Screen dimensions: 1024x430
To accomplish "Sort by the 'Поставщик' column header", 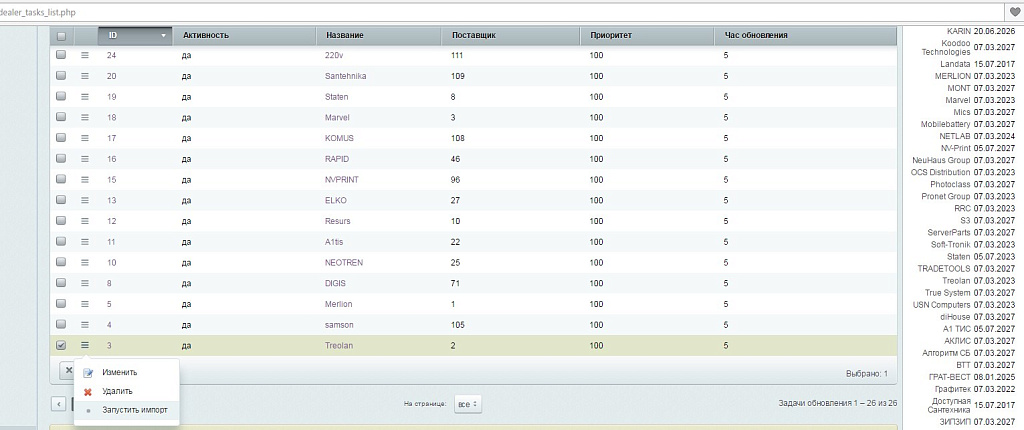I will click(x=472, y=35).
